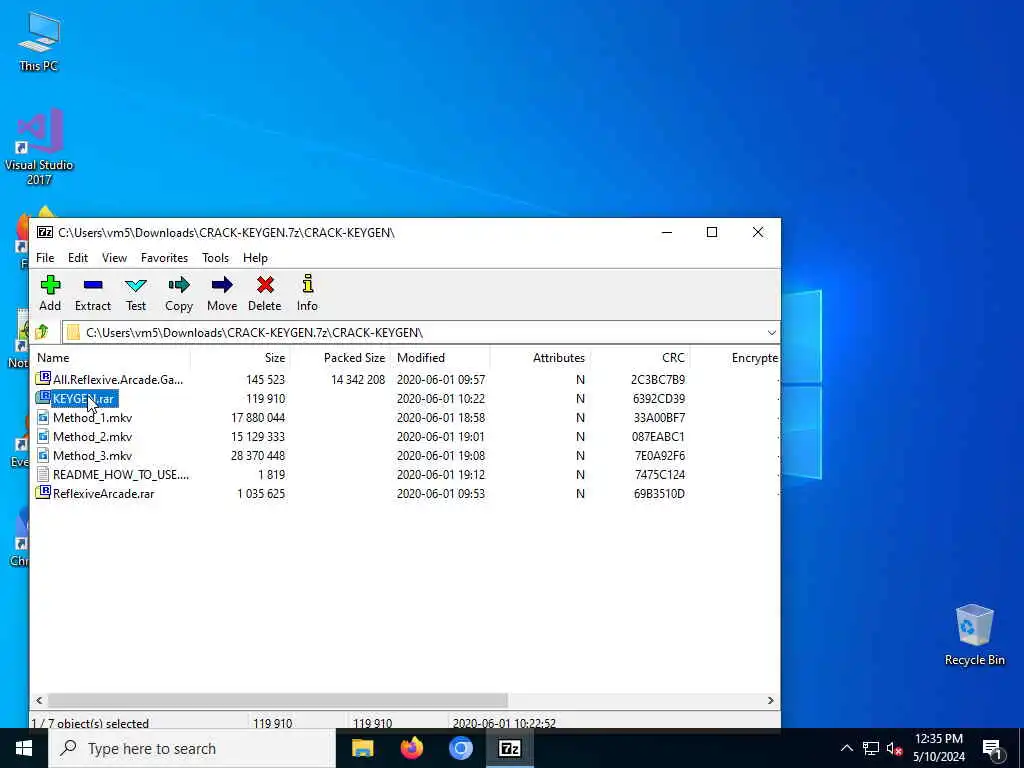
Task: Click the CRC value 7475C124
Action: [x=660, y=474]
